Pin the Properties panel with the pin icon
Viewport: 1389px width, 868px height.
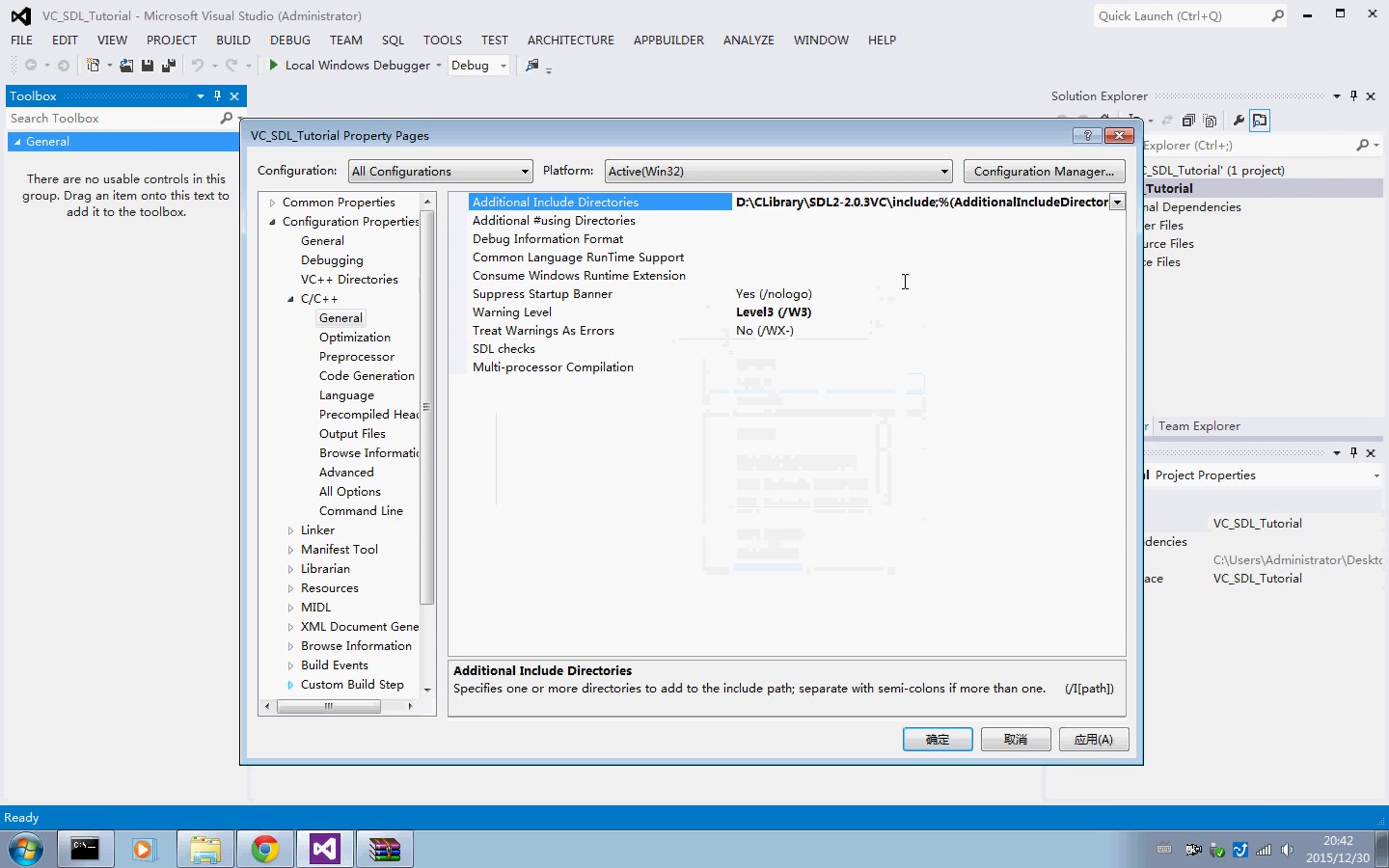pos(1354,452)
